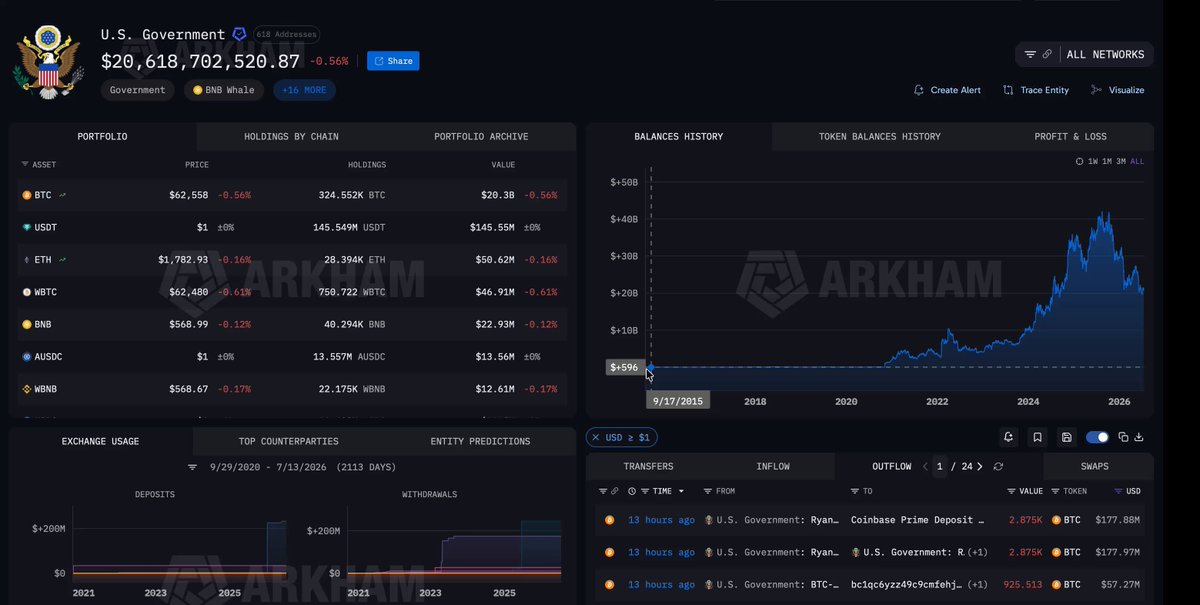The image size is (1200, 605).
Task: Select the ALL chart time range
Action: pos(1137,161)
